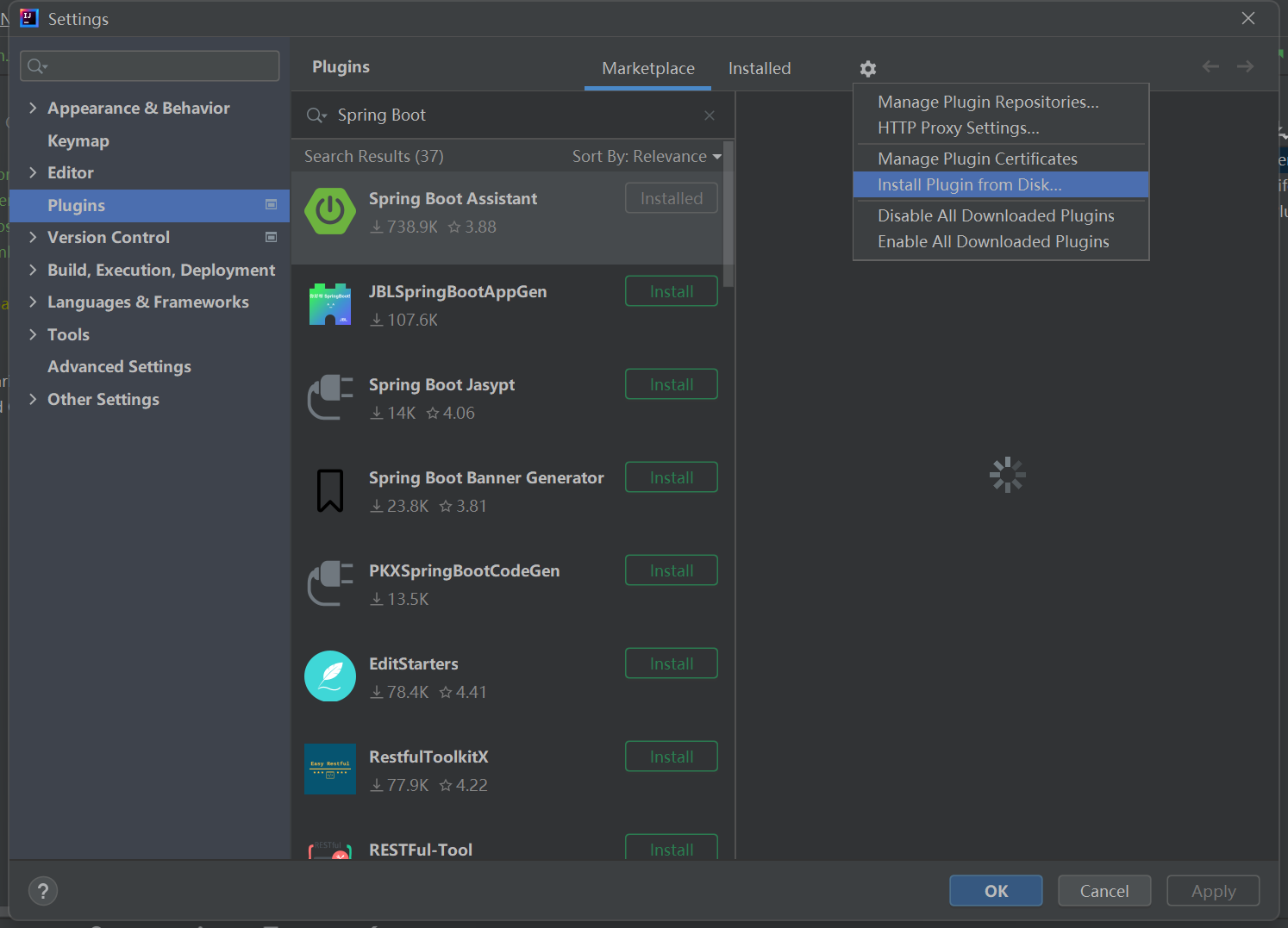Switch to the Marketplace tab
The width and height of the screenshot is (1288, 928).
pyautogui.click(x=648, y=68)
